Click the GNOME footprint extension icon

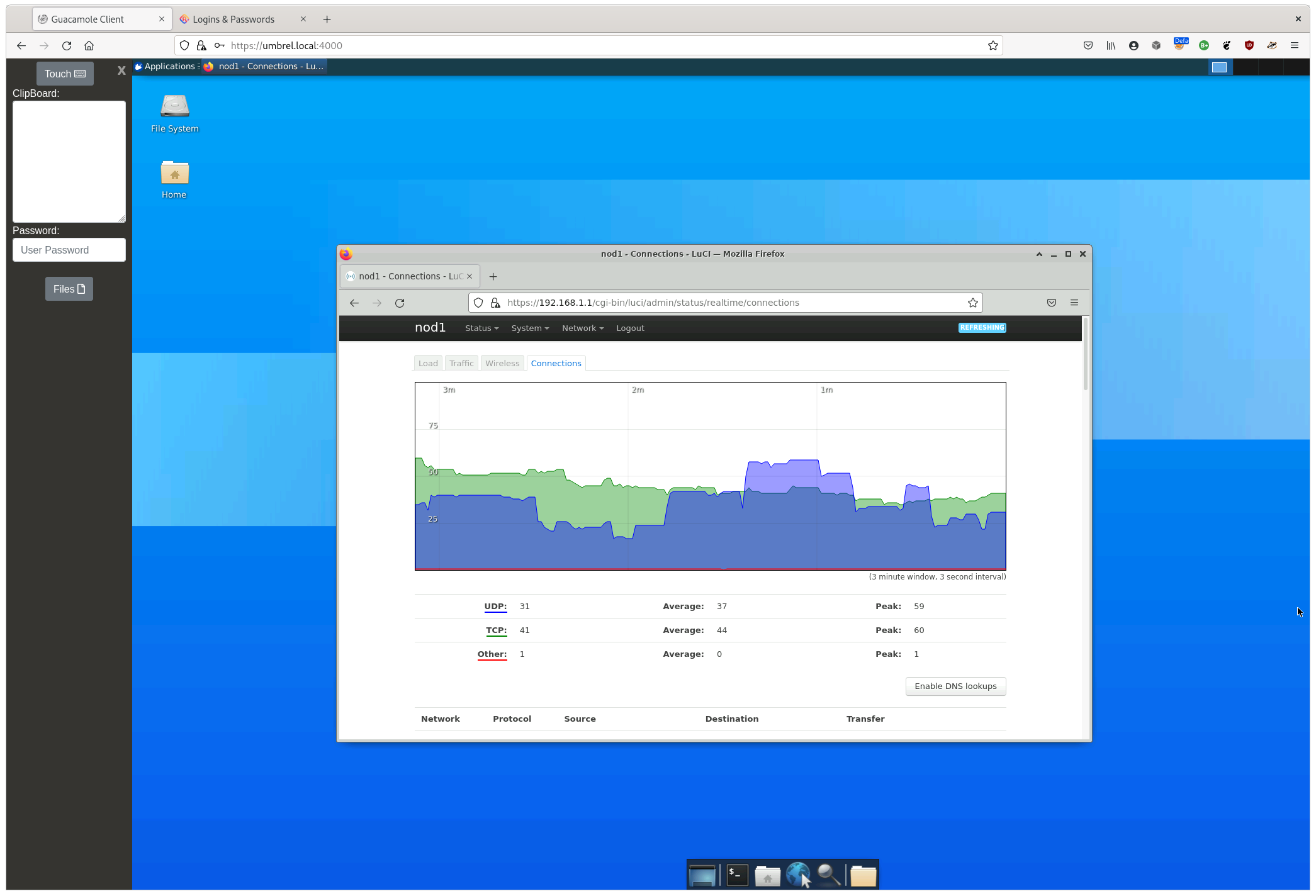click(1226, 45)
